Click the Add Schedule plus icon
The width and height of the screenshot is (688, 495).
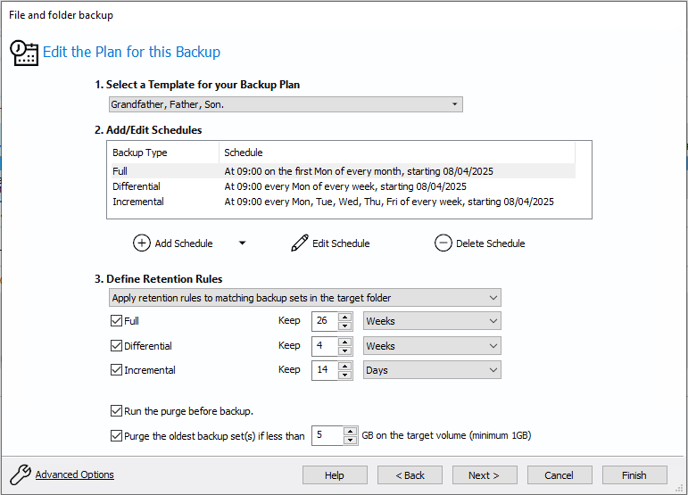pyautogui.click(x=141, y=243)
